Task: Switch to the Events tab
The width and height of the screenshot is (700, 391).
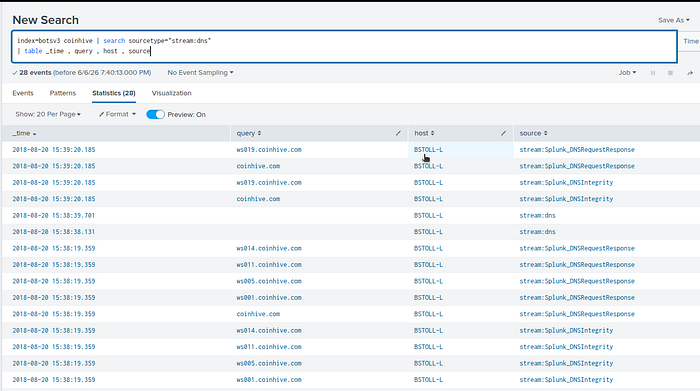Action: [x=23, y=93]
